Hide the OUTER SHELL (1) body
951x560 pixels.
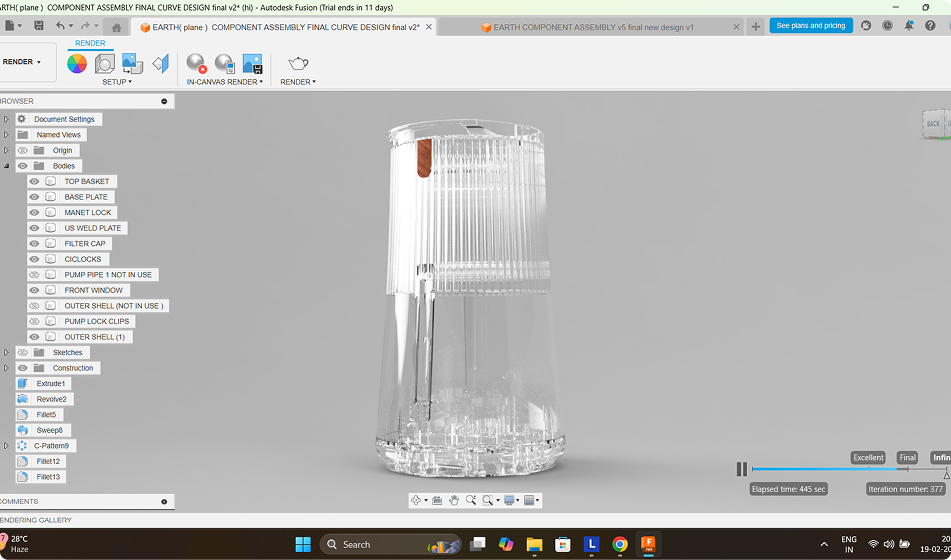pyautogui.click(x=35, y=337)
